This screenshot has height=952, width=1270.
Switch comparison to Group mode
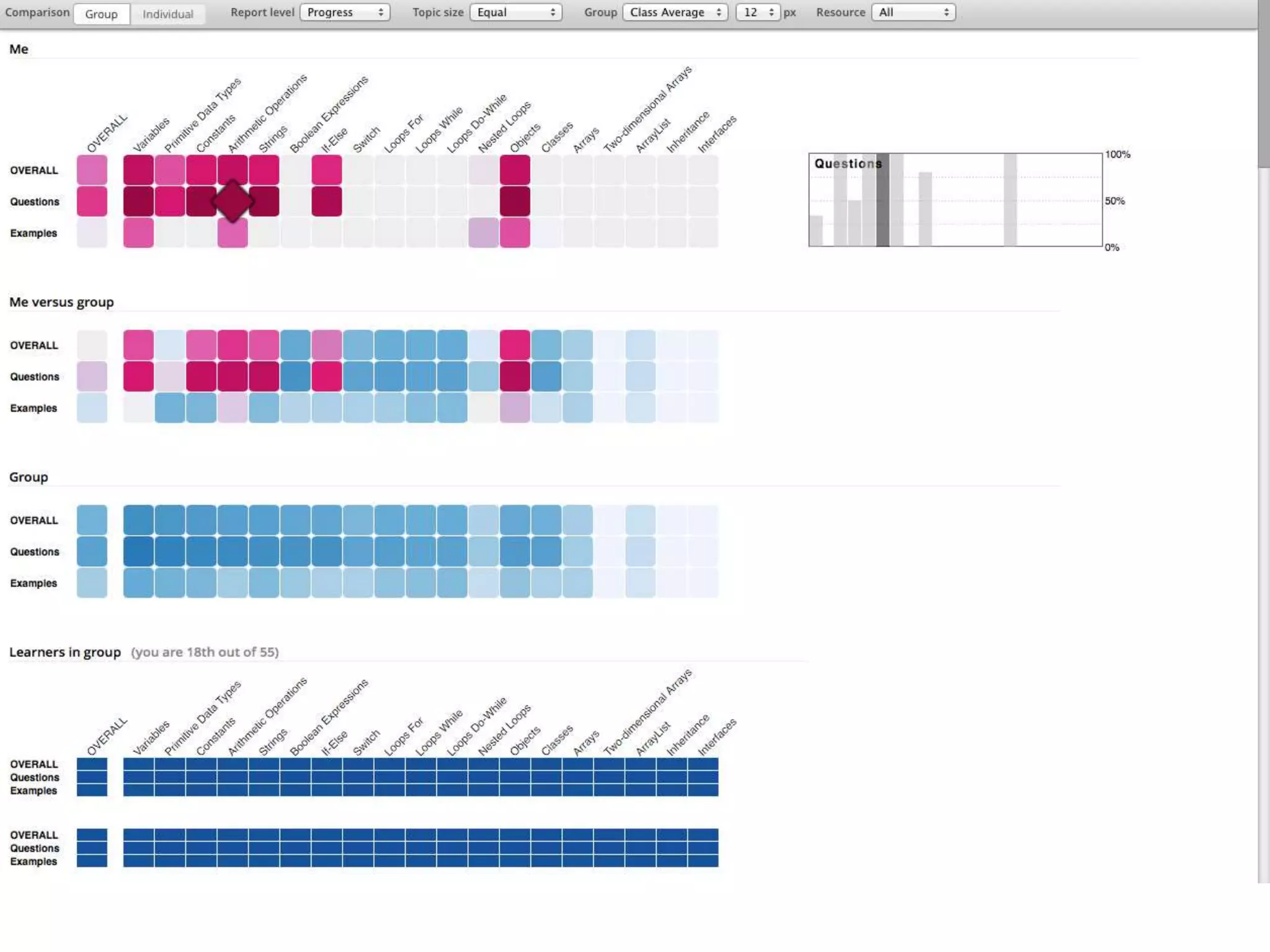point(102,14)
